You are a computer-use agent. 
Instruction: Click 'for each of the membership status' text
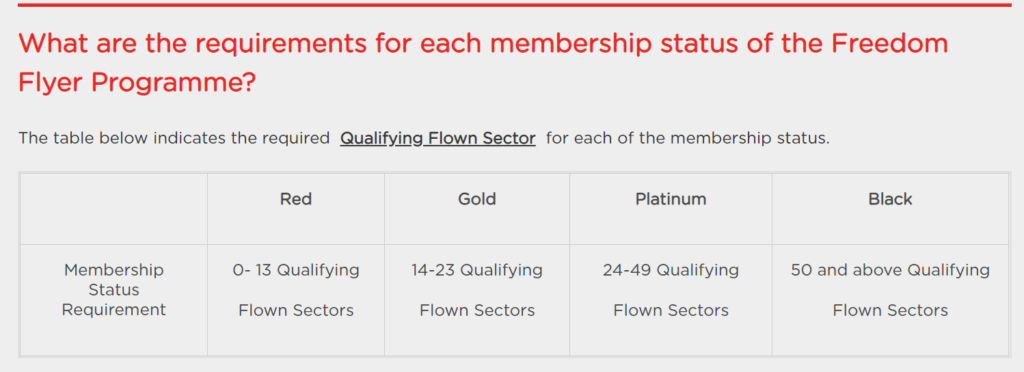click(x=688, y=138)
